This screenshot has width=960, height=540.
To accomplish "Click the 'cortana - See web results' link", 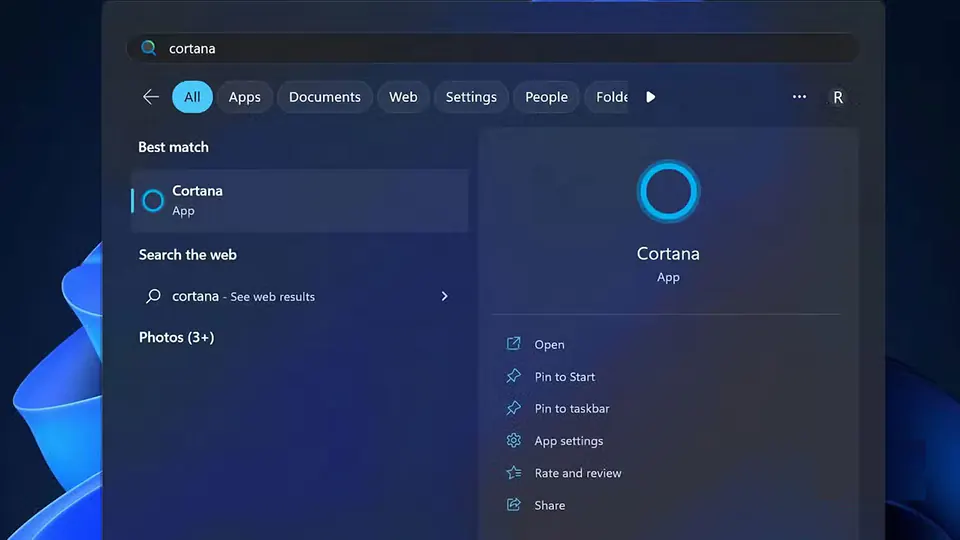I will tap(243, 296).
